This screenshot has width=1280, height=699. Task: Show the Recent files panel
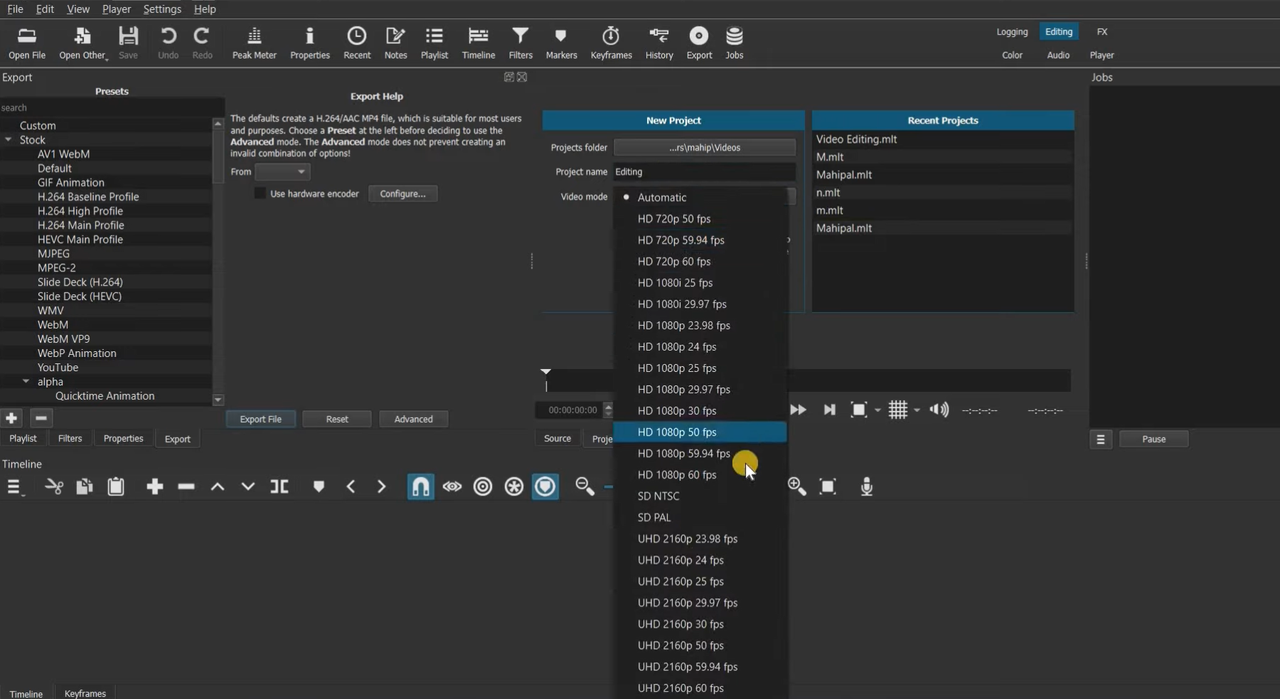coord(356,43)
